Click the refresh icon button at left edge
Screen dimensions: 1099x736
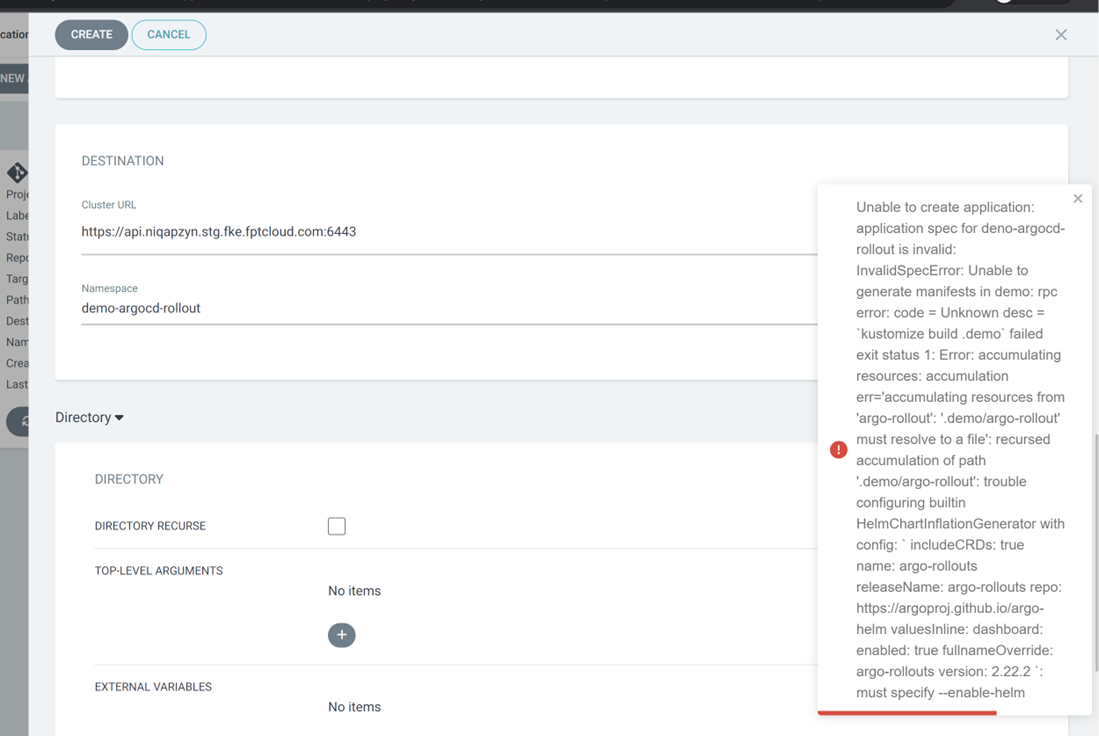click(20, 421)
